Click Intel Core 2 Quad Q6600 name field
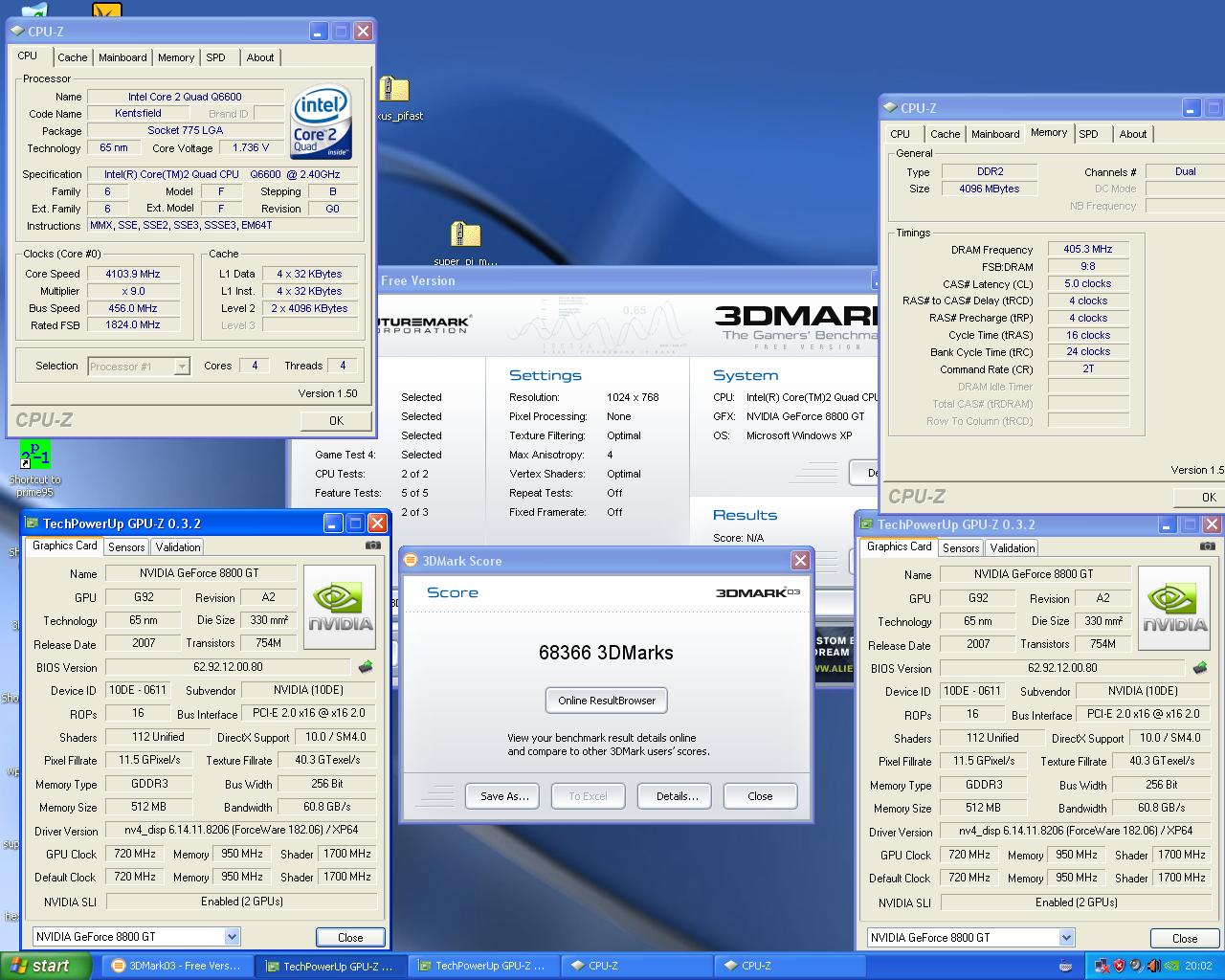This screenshot has height=980, width=1225. pyautogui.click(x=186, y=97)
